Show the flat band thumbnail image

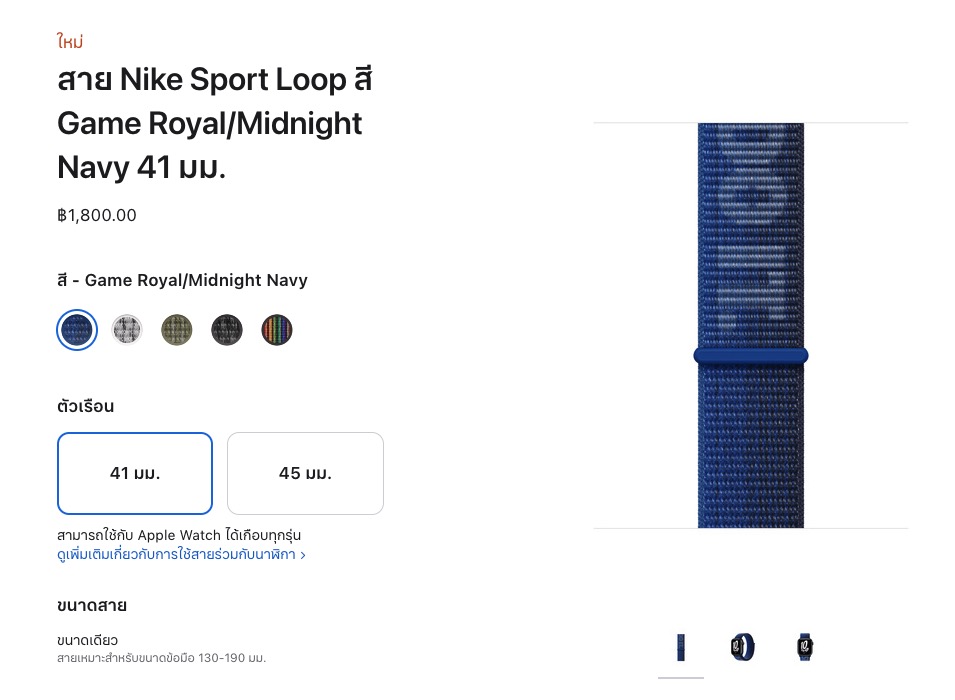point(681,647)
